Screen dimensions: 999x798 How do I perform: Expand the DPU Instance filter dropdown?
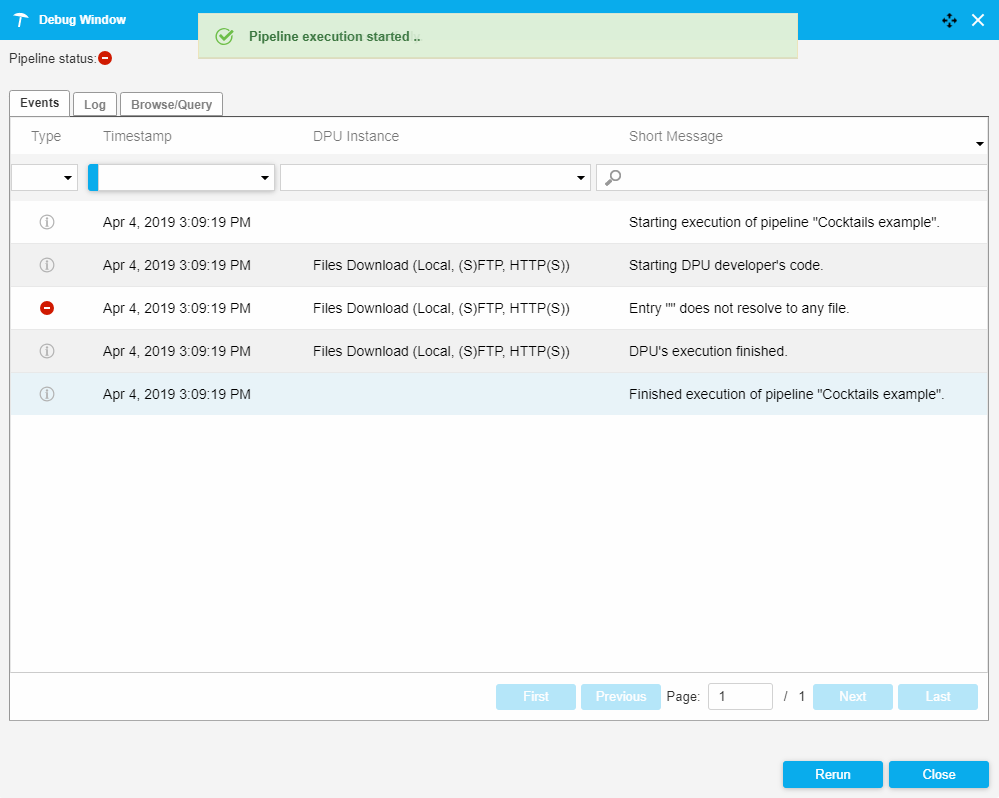point(581,178)
